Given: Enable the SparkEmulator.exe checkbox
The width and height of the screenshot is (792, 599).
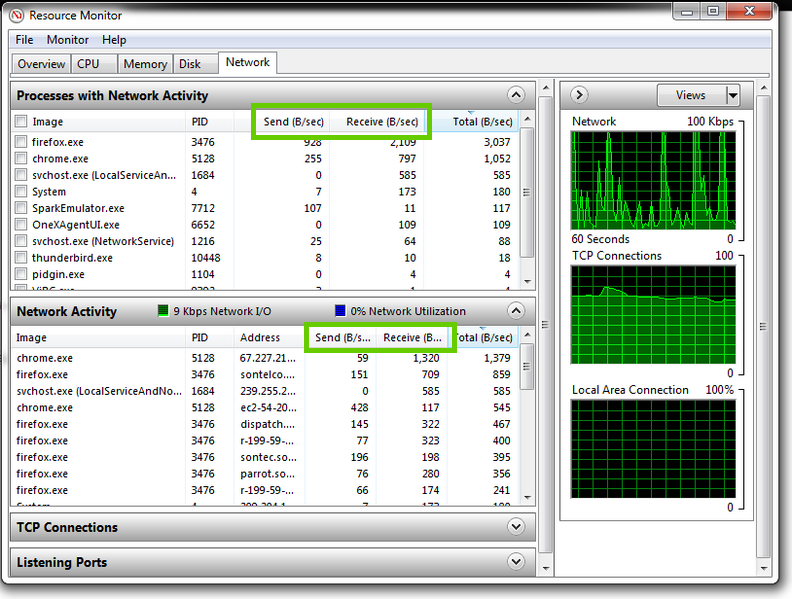Looking at the screenshot, I should click(x=21, y=208).
